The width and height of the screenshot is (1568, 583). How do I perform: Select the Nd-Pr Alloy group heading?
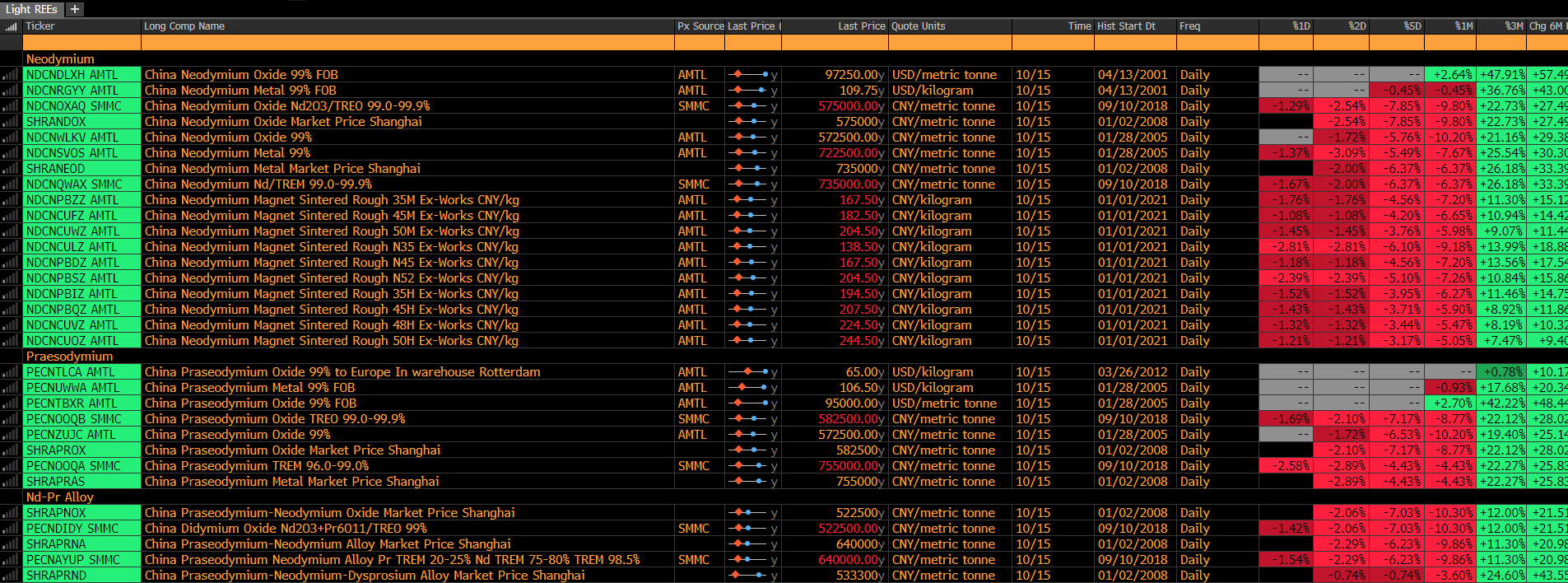click(59, 497)
